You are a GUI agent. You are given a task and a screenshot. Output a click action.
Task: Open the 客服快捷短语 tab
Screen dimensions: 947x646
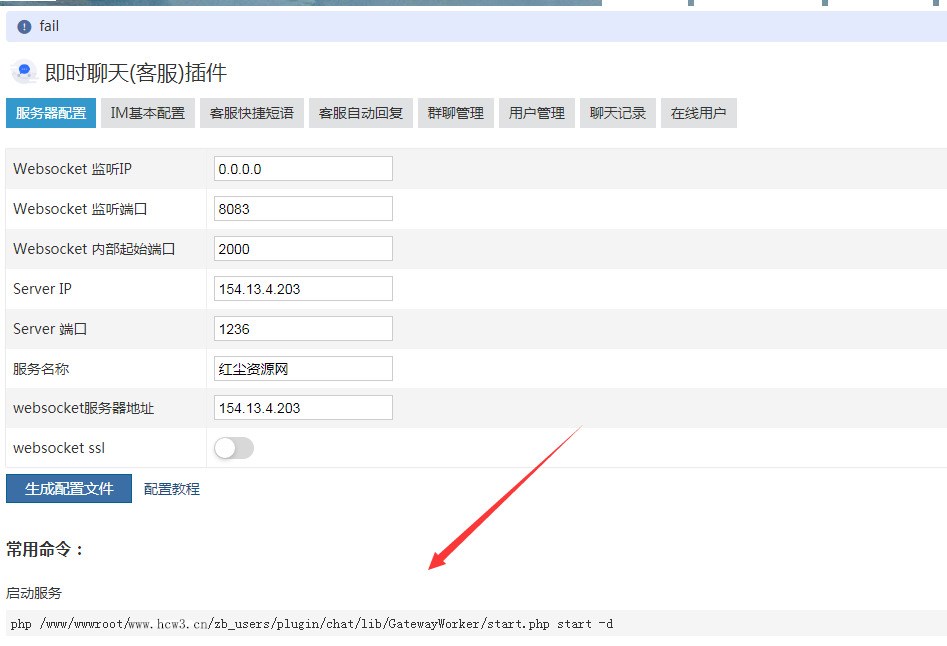[252, 113]
